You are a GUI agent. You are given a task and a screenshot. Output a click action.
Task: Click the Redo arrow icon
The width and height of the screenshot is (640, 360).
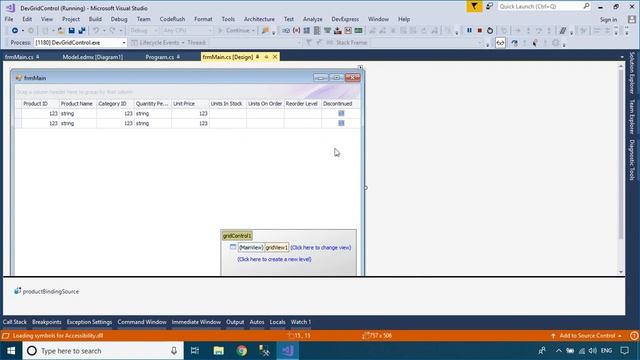(x=112, y=31)
